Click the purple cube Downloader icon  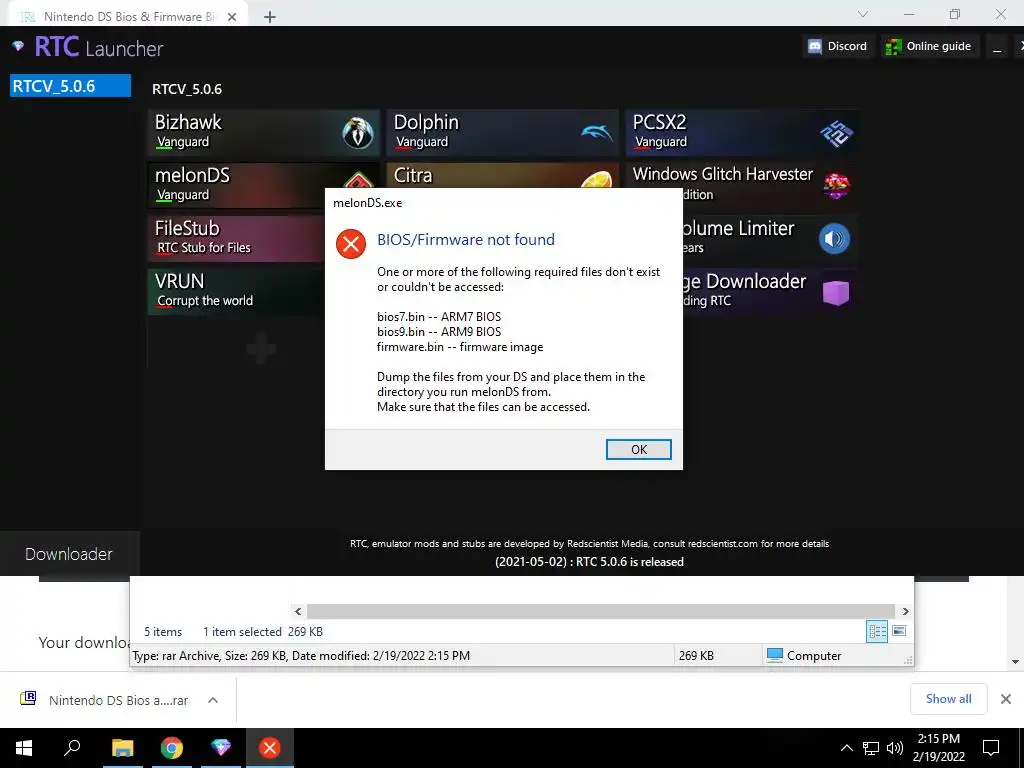point(836,292)
